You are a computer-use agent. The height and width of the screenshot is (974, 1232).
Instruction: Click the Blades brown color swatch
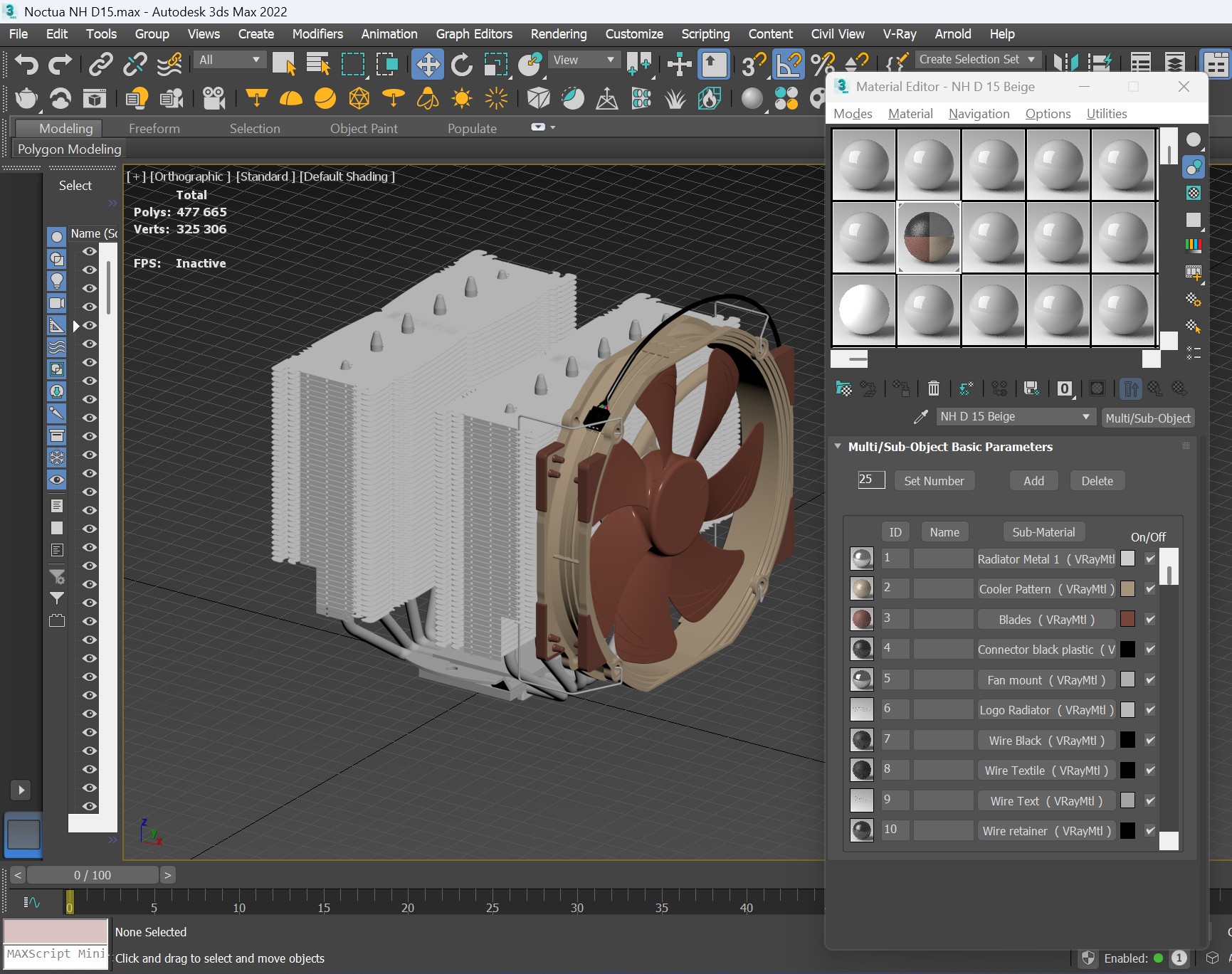(1127, 620)
